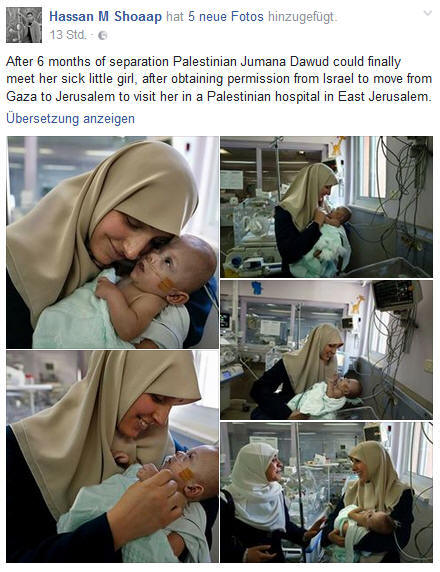This screenshot has height=572, width=440.
Task: Click the word 'hinzugefügt' in post header
Action: [302, 16]
